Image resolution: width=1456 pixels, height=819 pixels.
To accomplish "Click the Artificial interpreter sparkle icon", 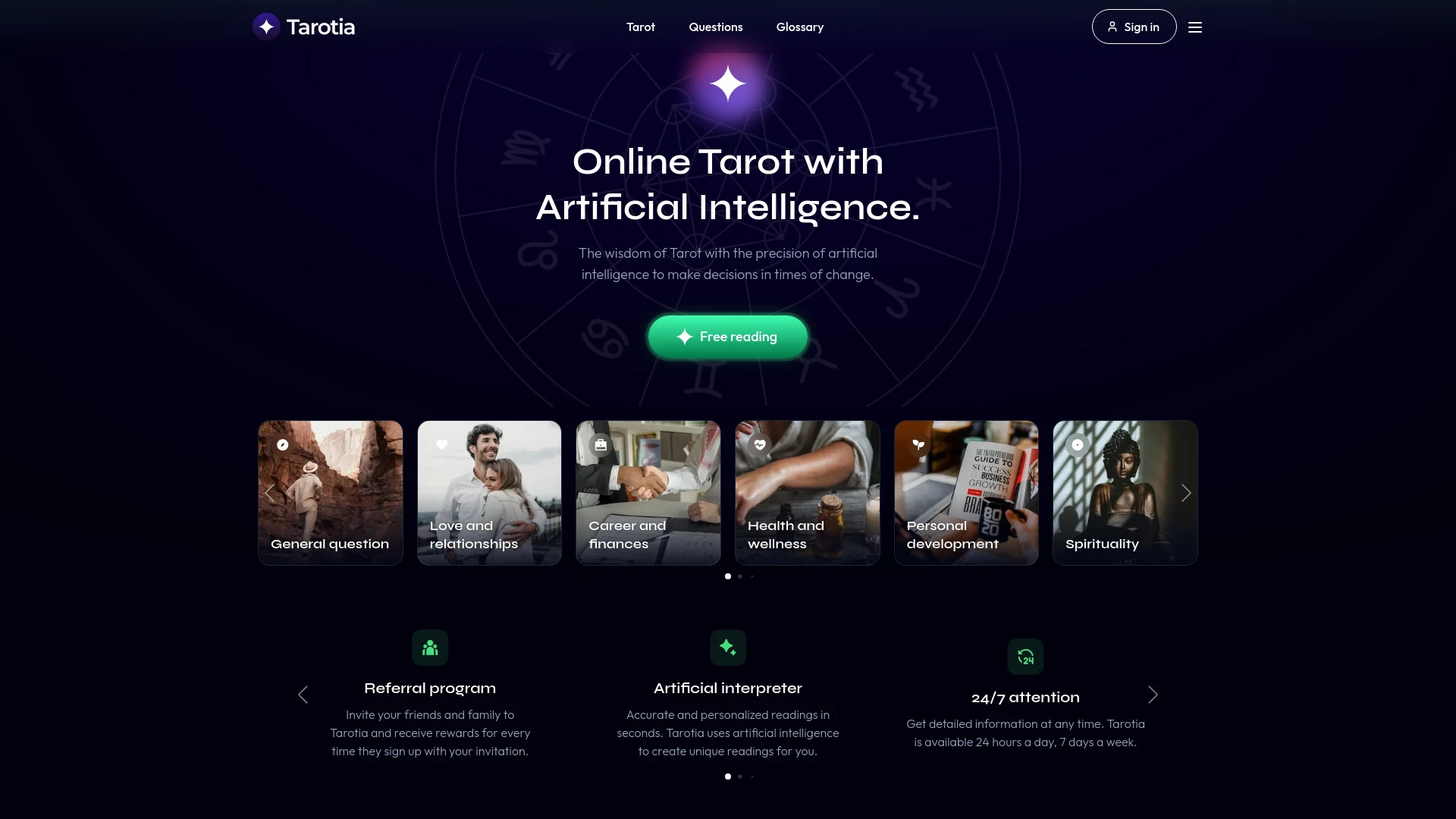I will [728, 647].
